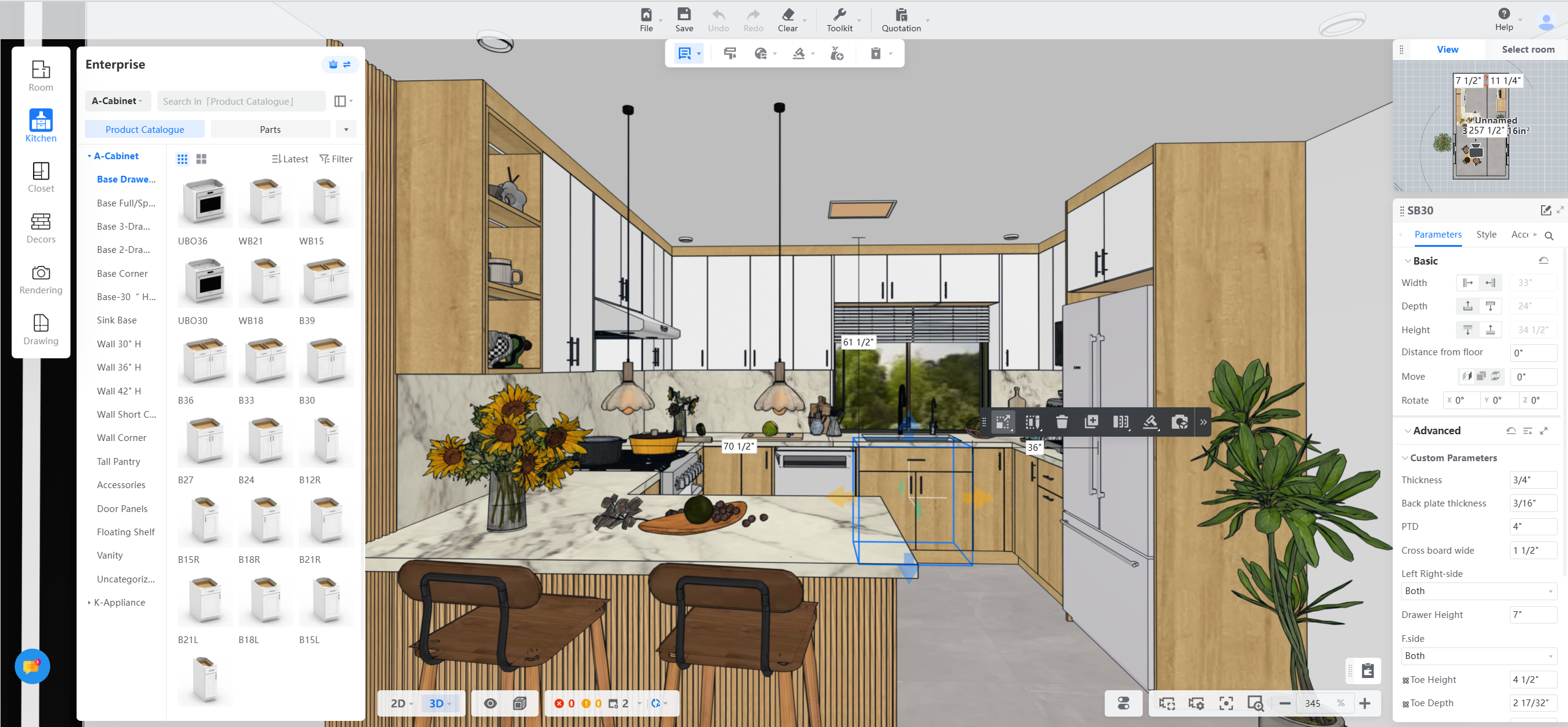This screenshot has width=1568, height=727.
Task: Sort catalogue by Latest
Action: (x=290, y=159)
